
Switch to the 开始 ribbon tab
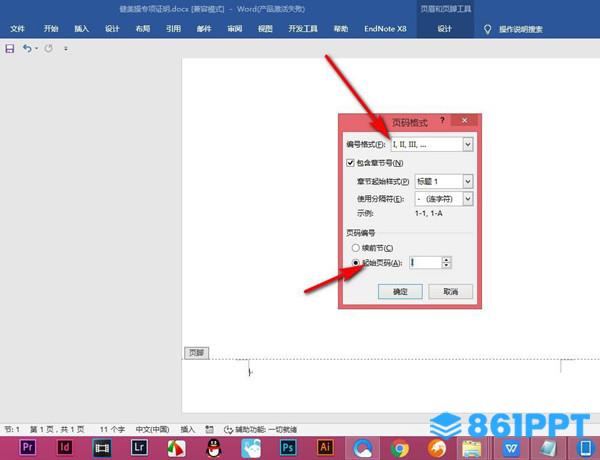51,29
